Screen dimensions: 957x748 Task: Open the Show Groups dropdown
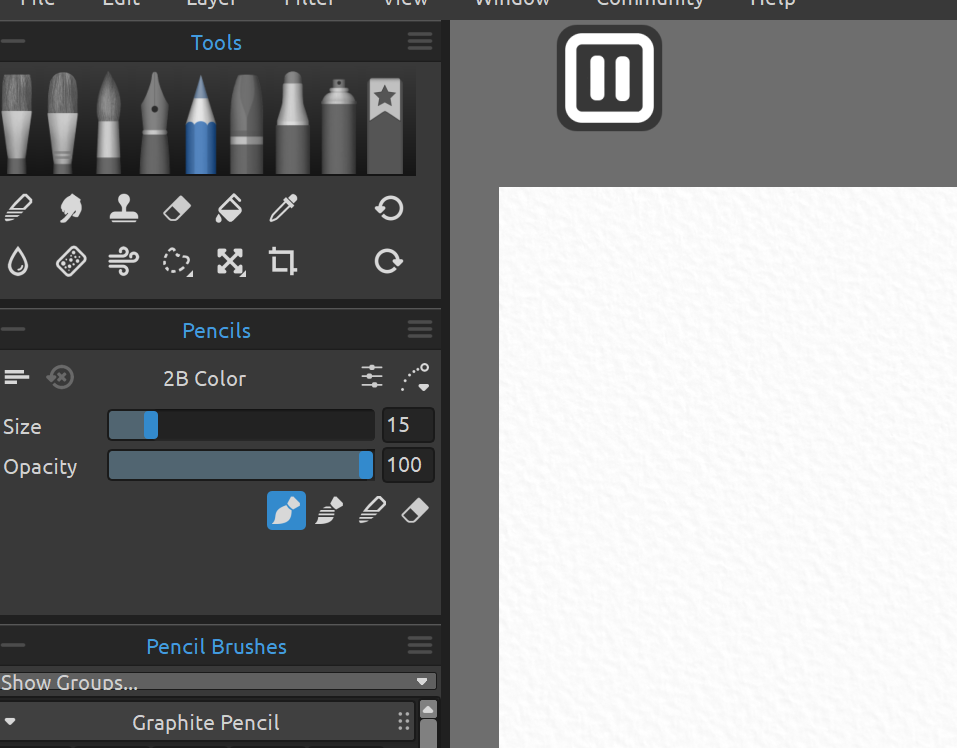pyautogui.click(x=218, y=681)
